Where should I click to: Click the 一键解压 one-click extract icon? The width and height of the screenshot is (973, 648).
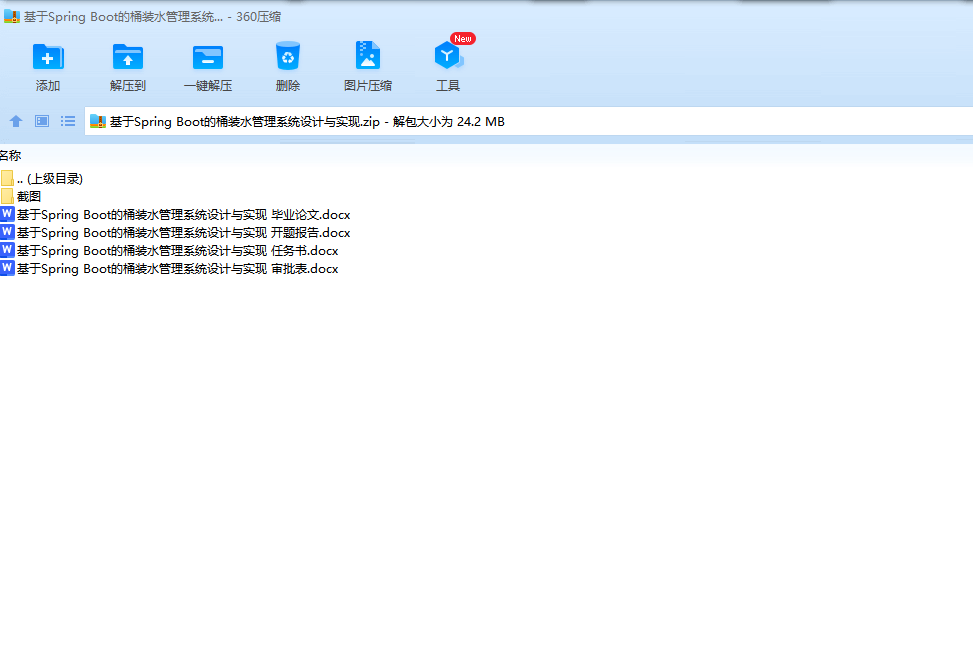point(208,57)
